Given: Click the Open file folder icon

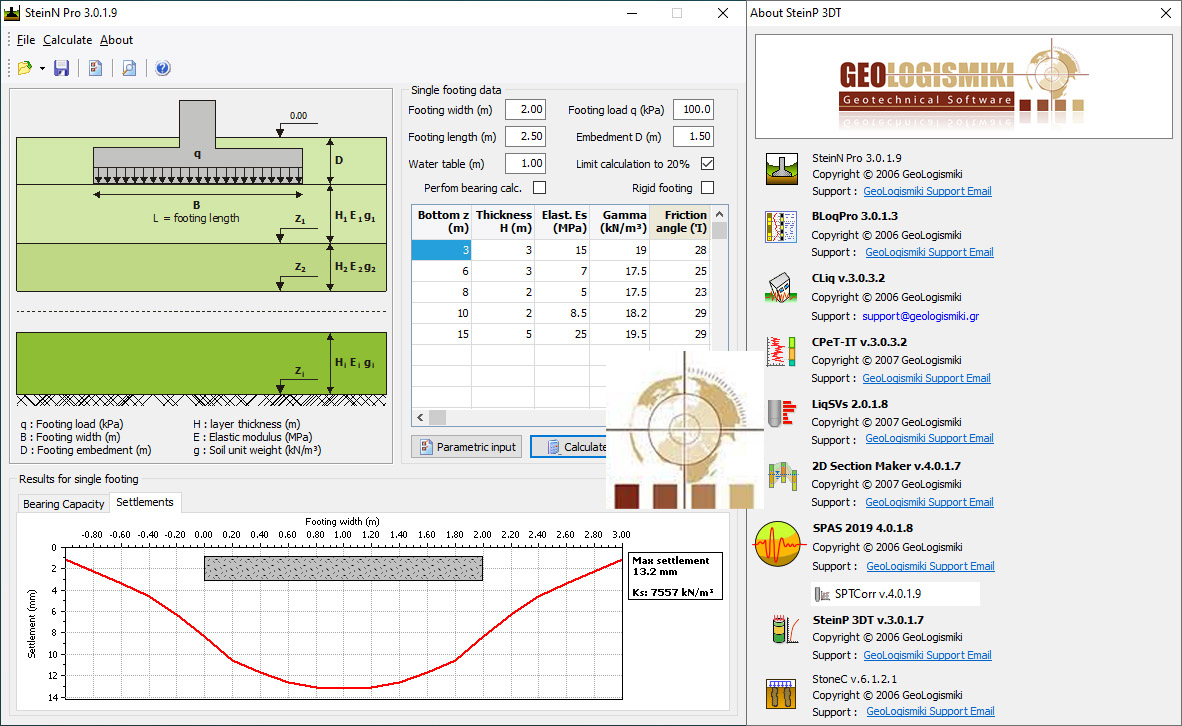Looking at the screenshot, I should (24, 68).
